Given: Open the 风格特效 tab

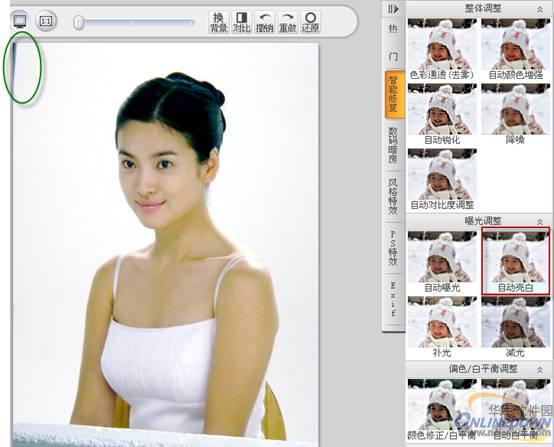Looking at the screenshot, I should (393, 196).
